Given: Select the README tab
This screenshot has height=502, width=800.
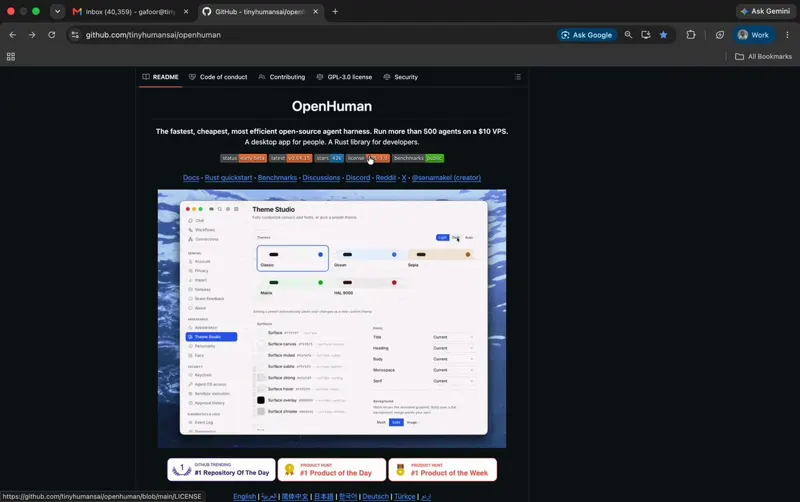Looking at the screenshot, I should tap(160, 77).
